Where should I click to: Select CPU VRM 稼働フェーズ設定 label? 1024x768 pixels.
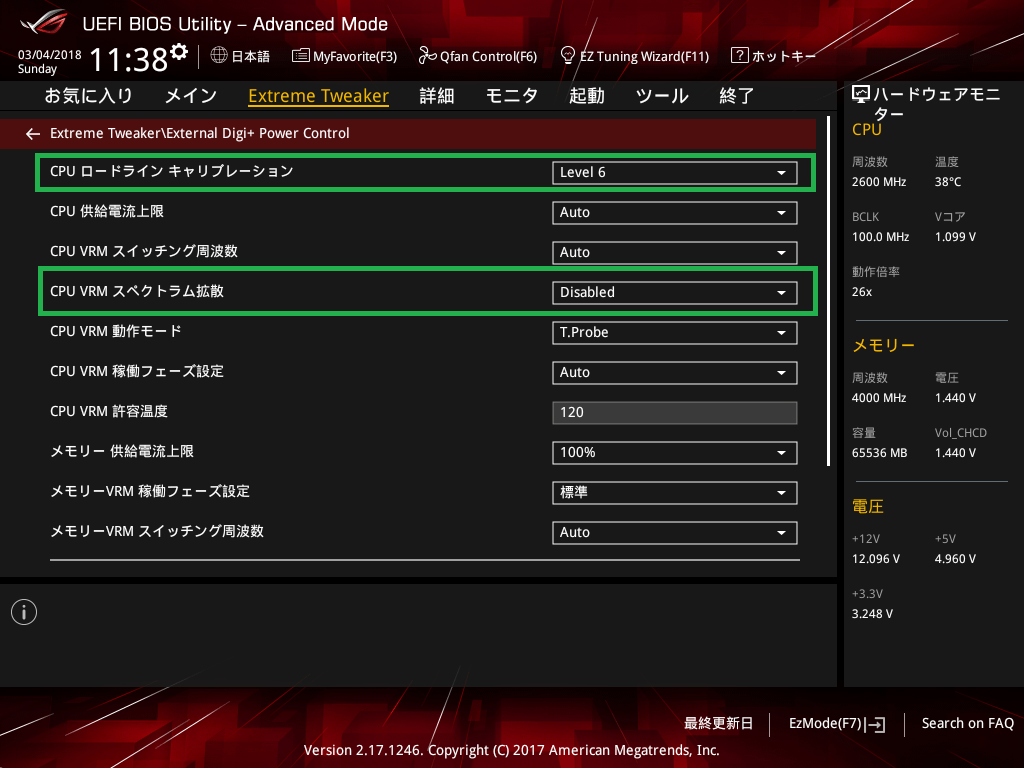tap(137, 372)
